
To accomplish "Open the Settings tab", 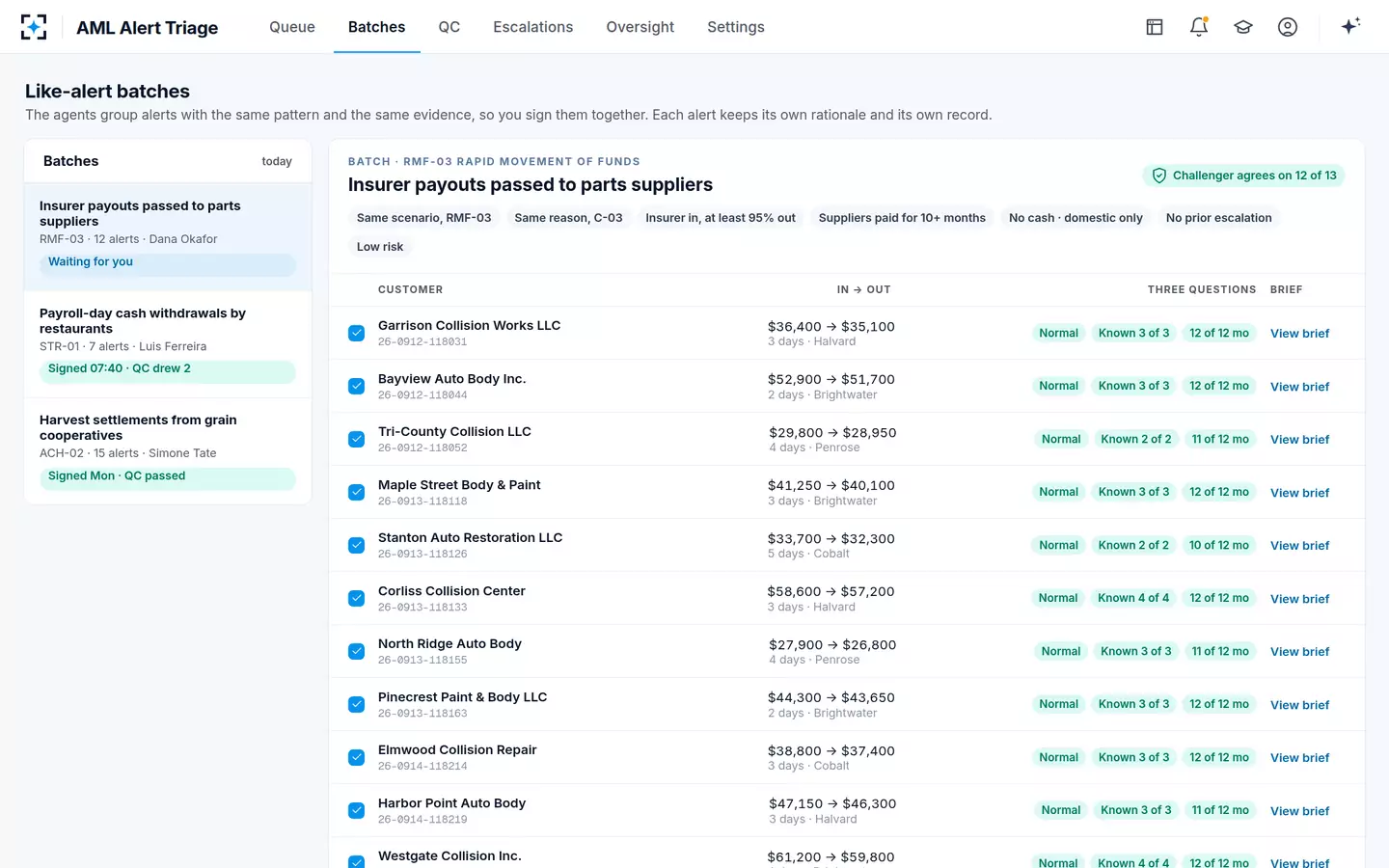I will tap(736, 27).
